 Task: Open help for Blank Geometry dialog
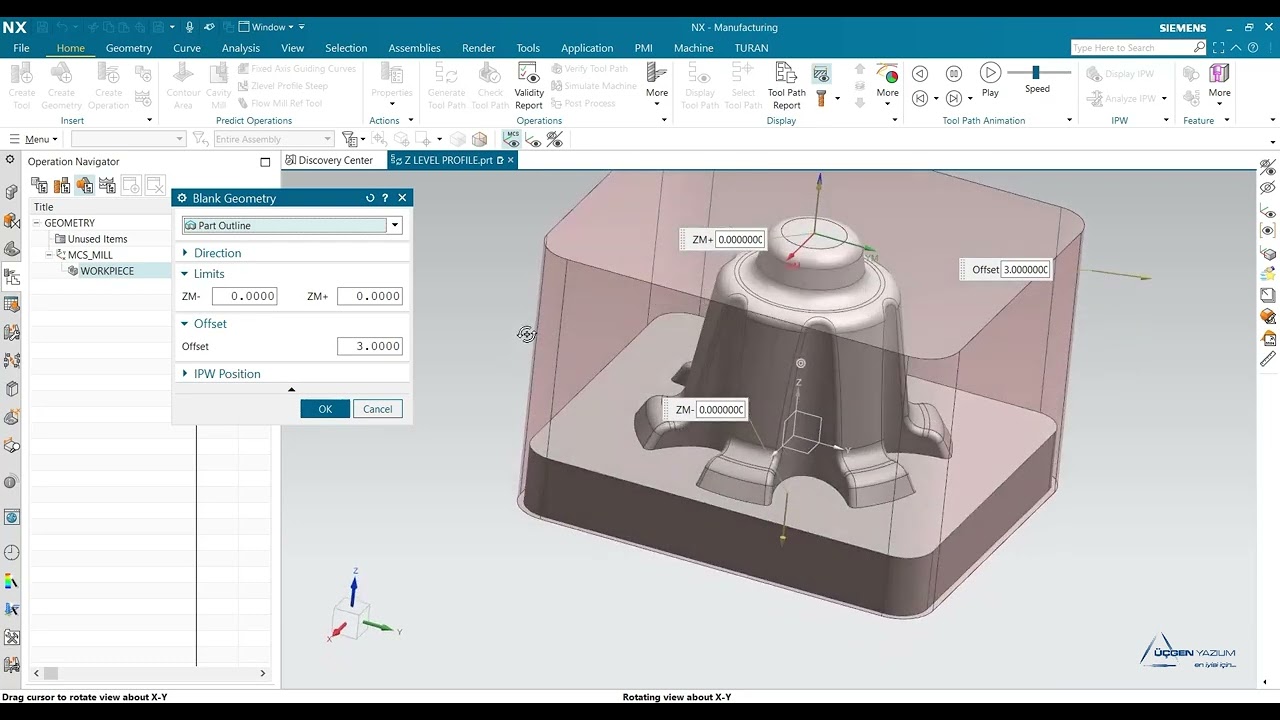385,198
